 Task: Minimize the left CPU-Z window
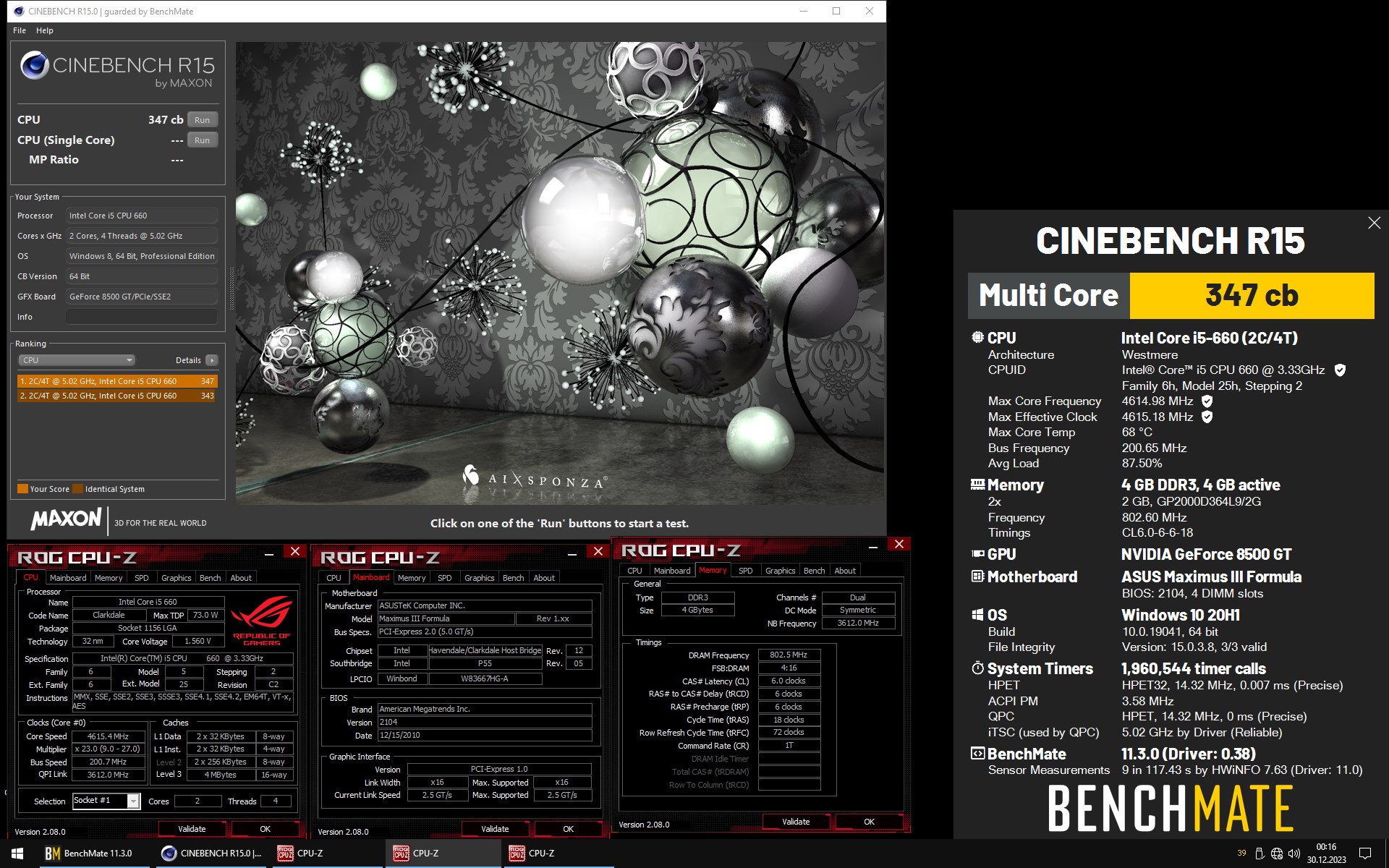269,553
